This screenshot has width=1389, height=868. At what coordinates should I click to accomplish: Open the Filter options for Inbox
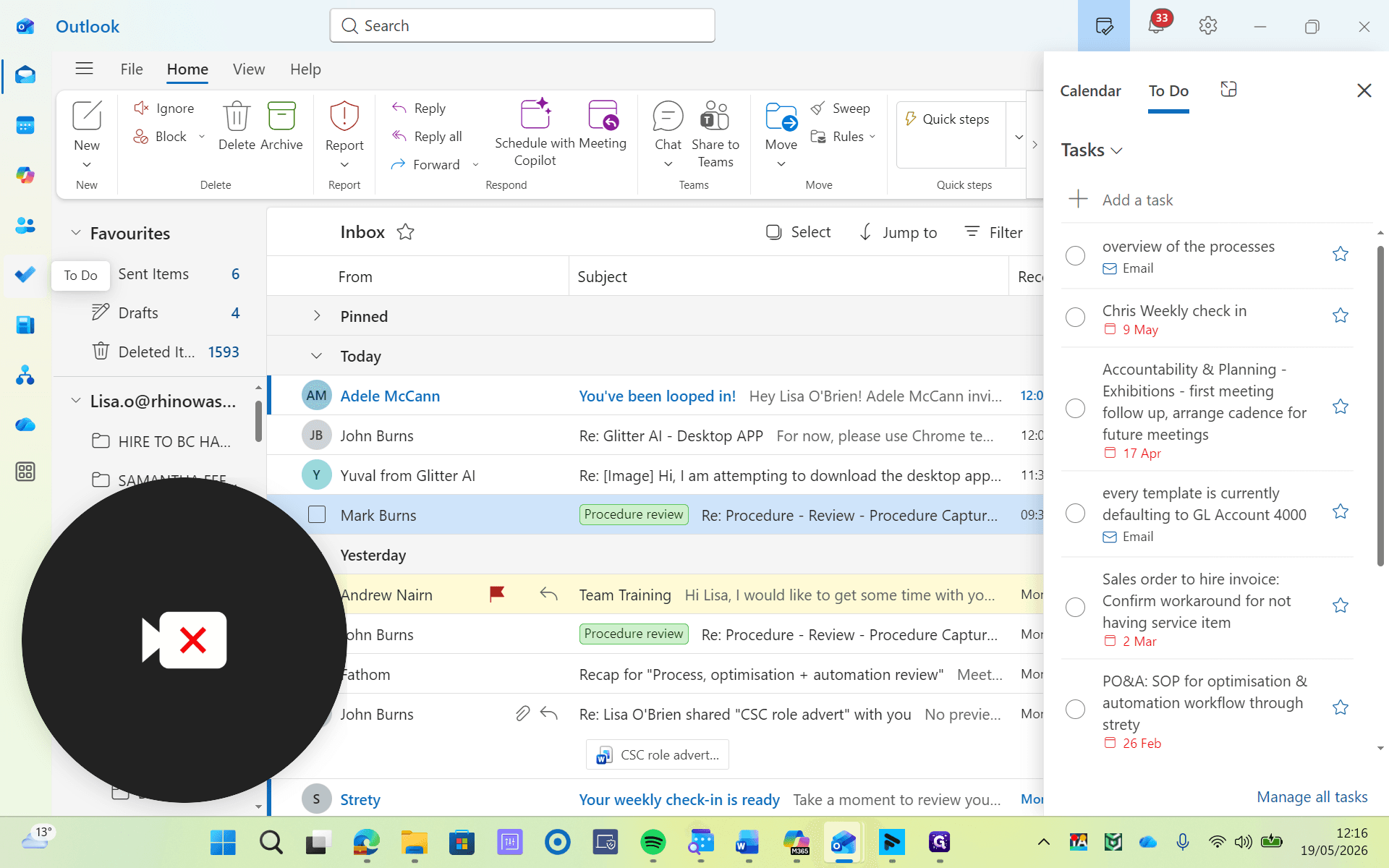[x=994, y=232]
